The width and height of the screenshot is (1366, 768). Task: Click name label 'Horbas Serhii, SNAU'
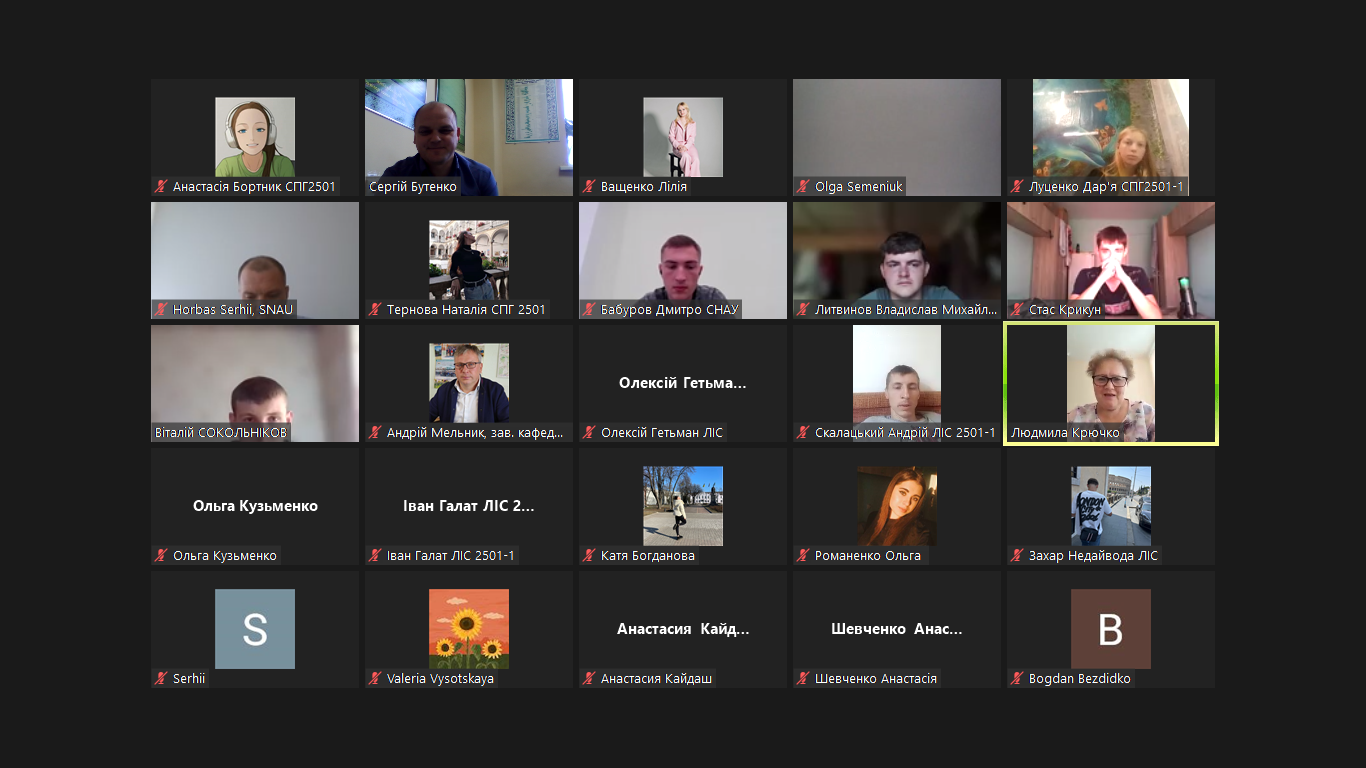click(x=233, y=310)
